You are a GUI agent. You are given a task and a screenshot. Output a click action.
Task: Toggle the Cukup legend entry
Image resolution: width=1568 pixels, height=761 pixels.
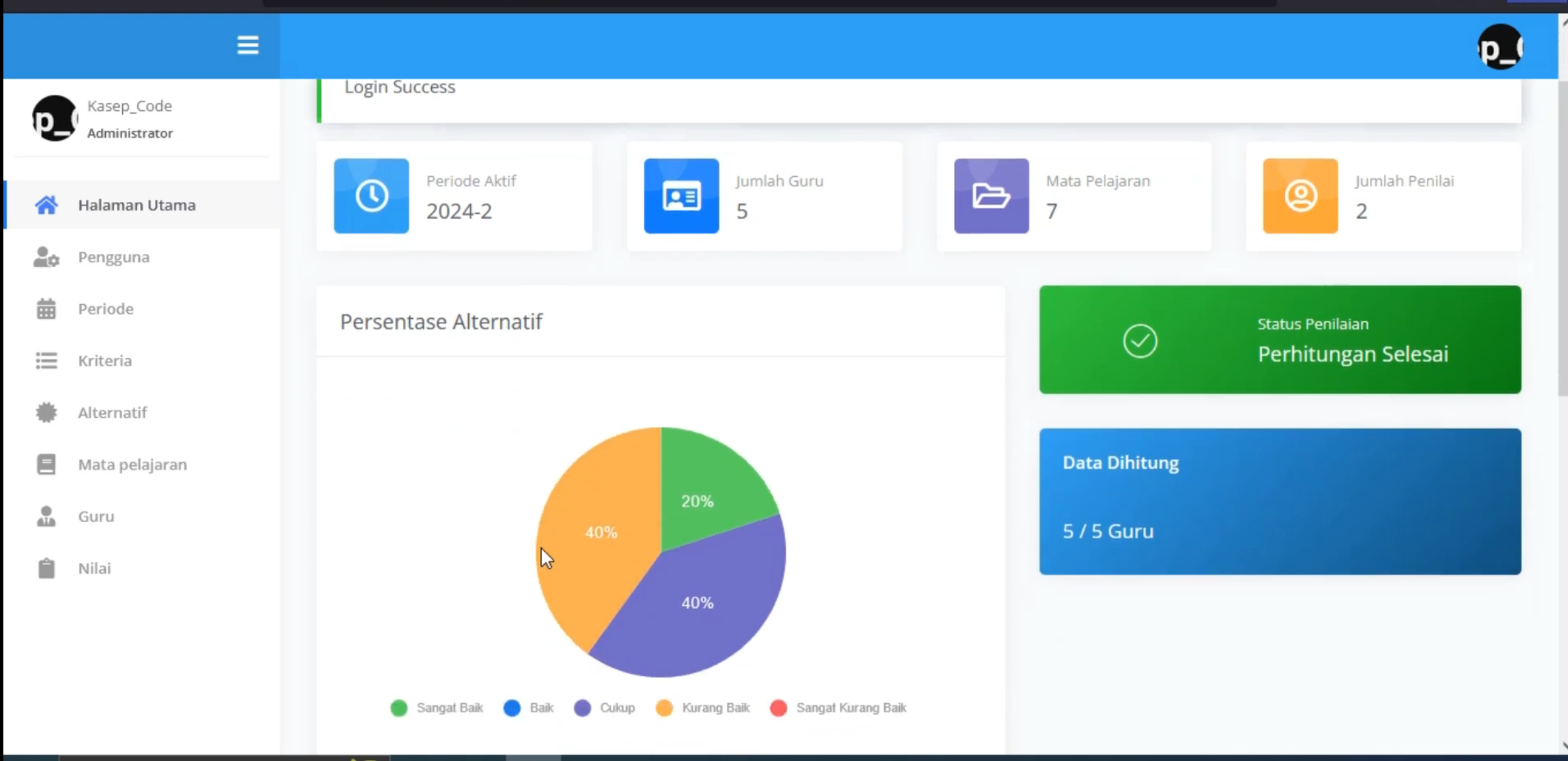(604, 708)
